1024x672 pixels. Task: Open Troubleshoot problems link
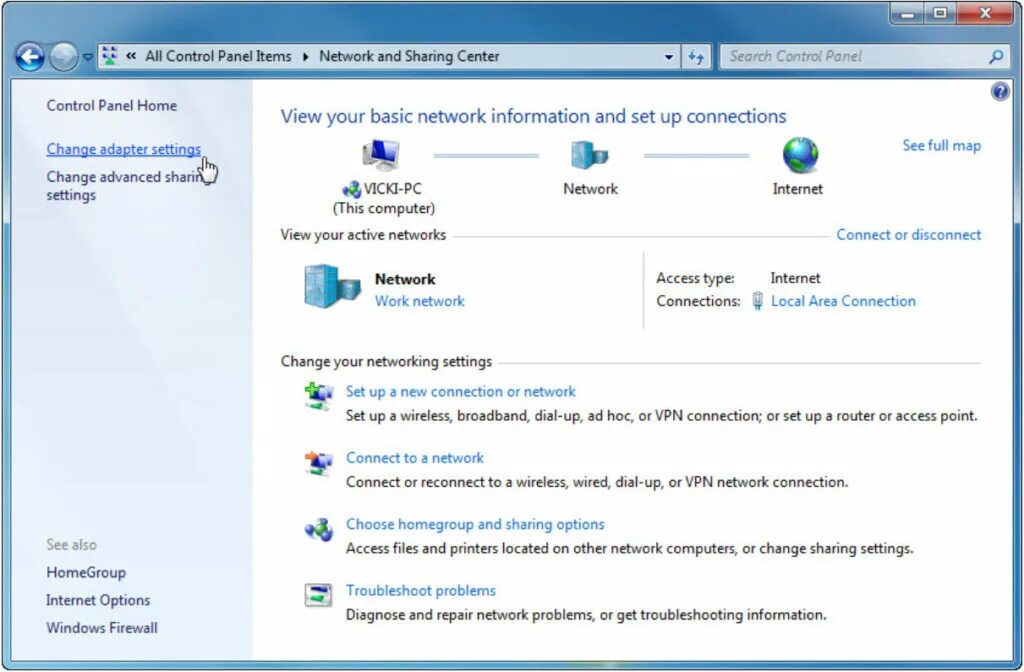click(x=421, y=590)
